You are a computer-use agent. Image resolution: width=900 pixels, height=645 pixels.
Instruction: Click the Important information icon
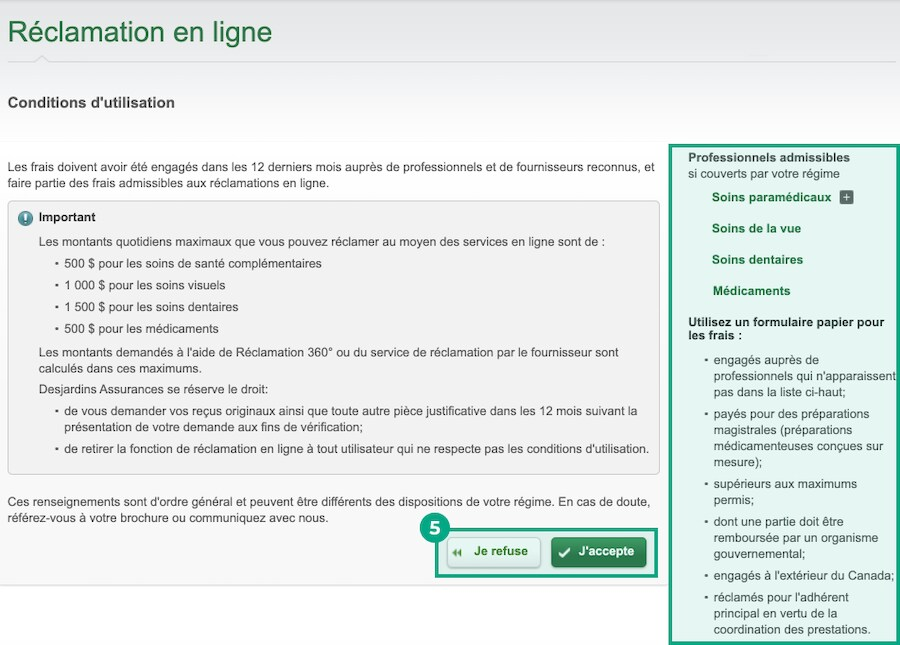point(24,217)
